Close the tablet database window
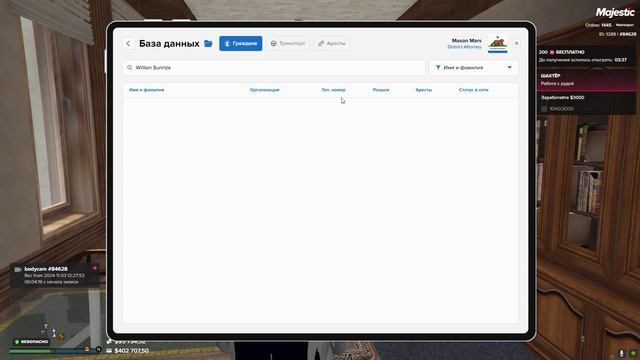 [x=516, y=43]
